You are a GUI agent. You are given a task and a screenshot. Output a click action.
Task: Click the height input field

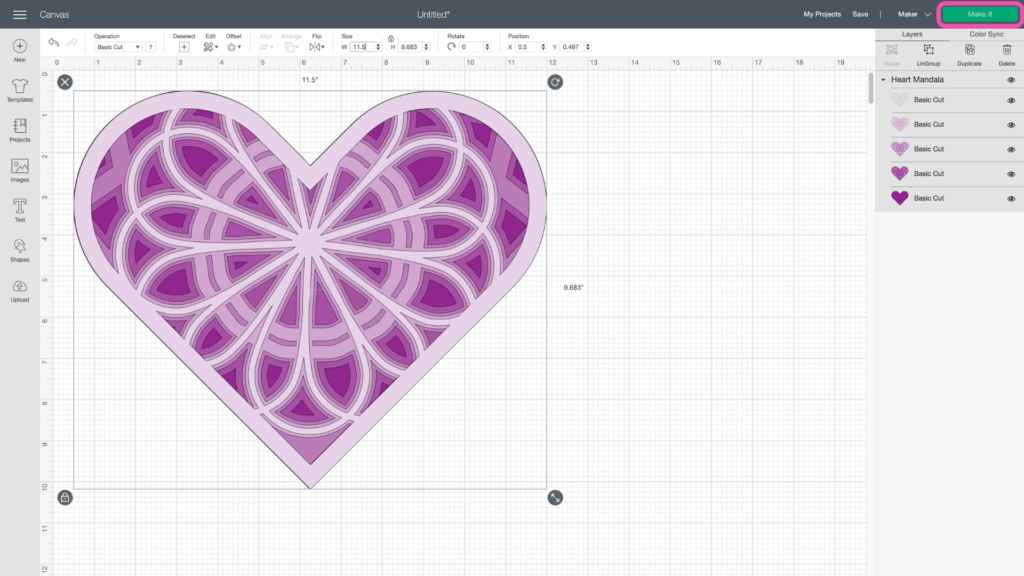coord(410,47)
